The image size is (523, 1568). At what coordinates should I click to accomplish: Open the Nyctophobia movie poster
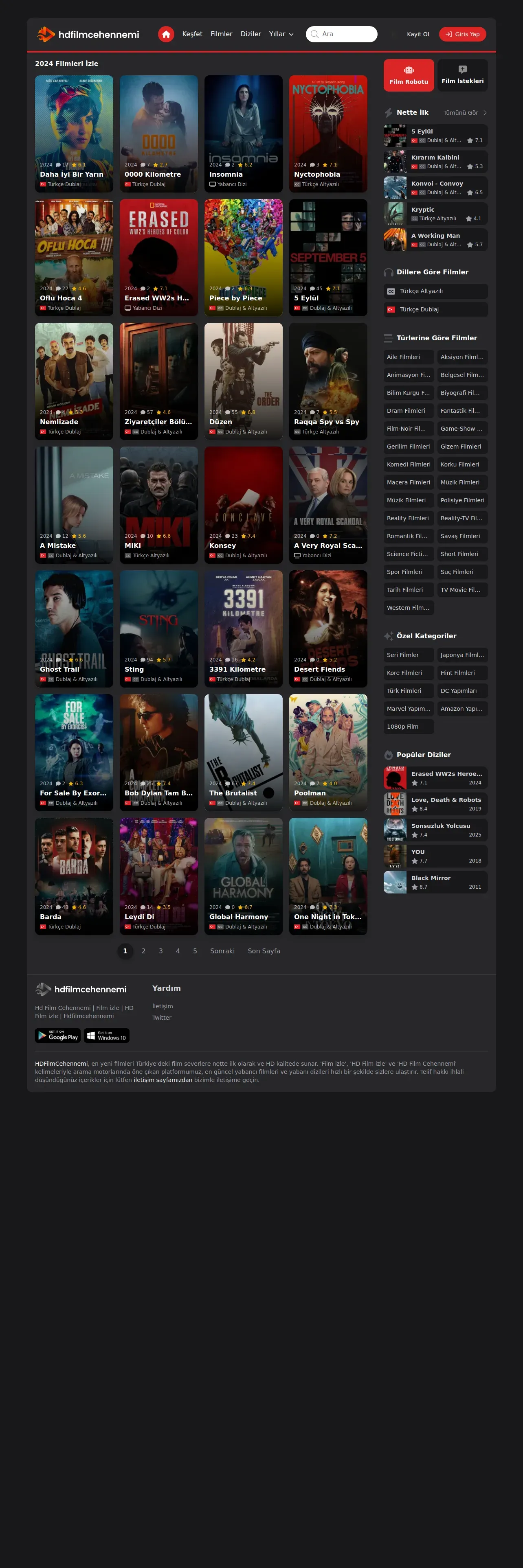(x=328, y=134)
